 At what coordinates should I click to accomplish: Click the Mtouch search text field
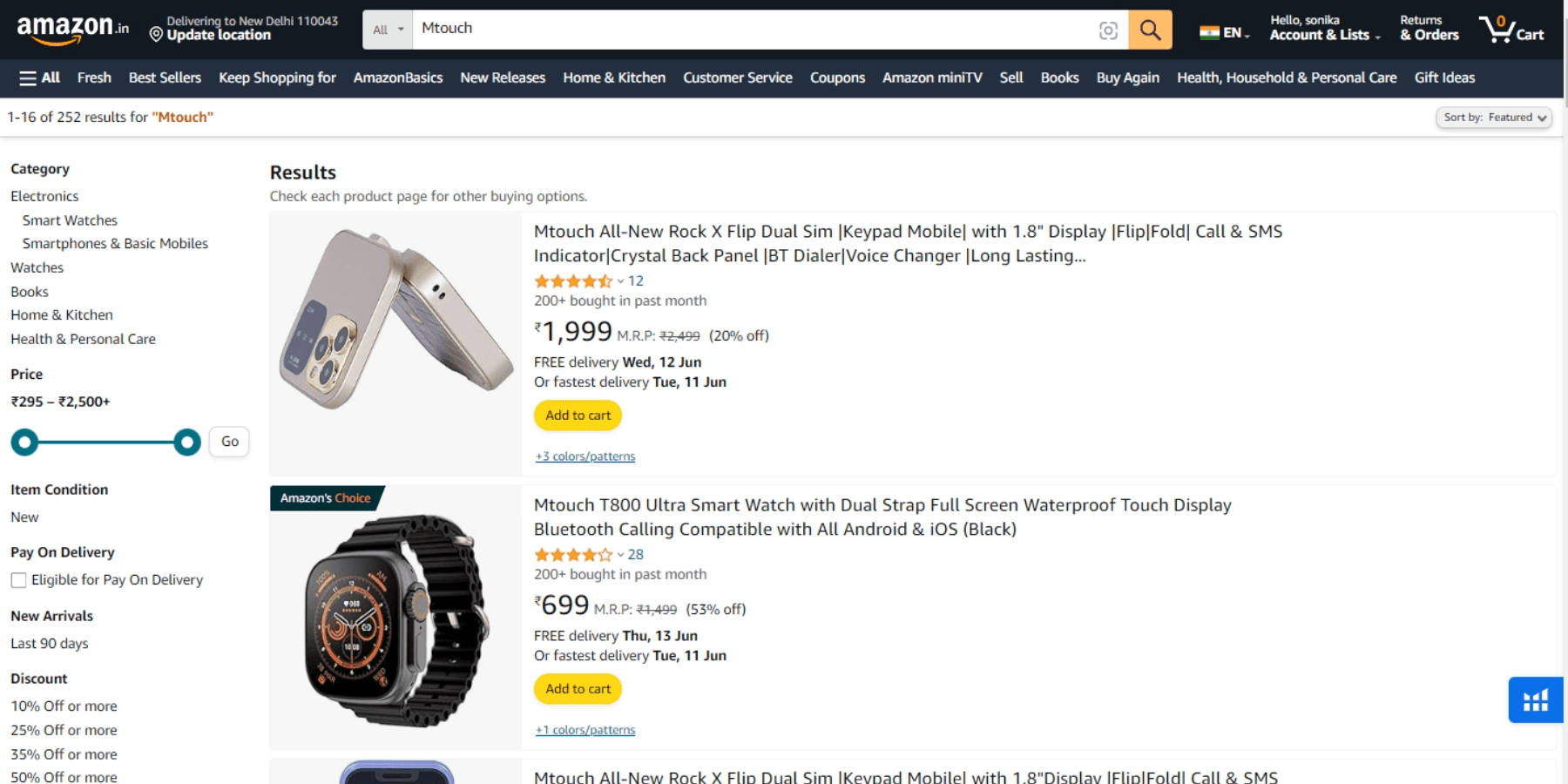749,29
